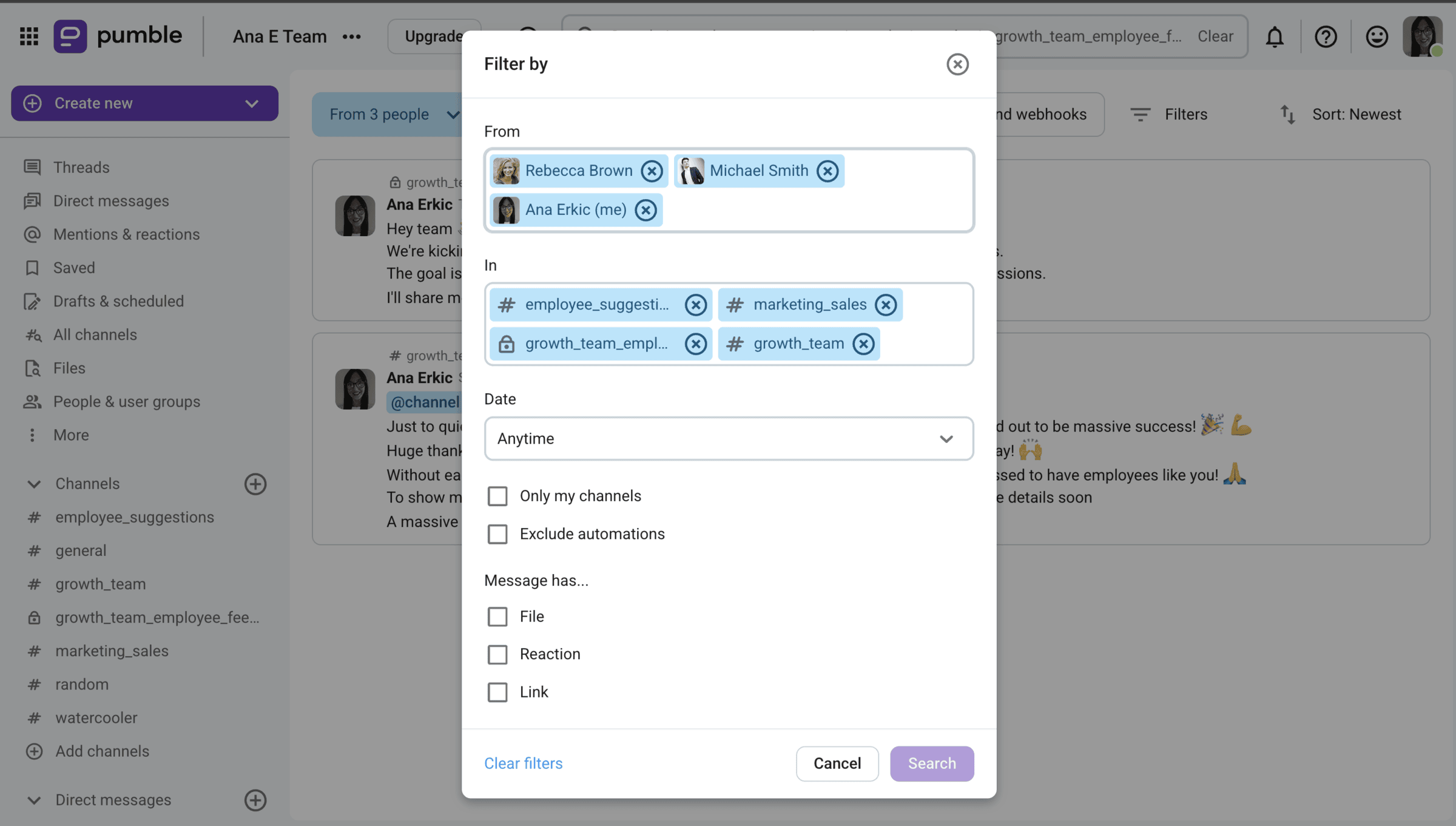Click the emoji status smiley icon

coord(1377,36)
